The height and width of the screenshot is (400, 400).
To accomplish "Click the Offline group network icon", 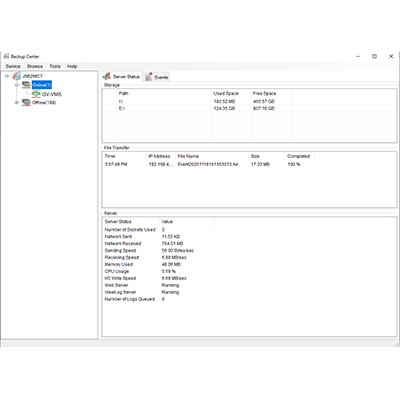I will 26,102.
